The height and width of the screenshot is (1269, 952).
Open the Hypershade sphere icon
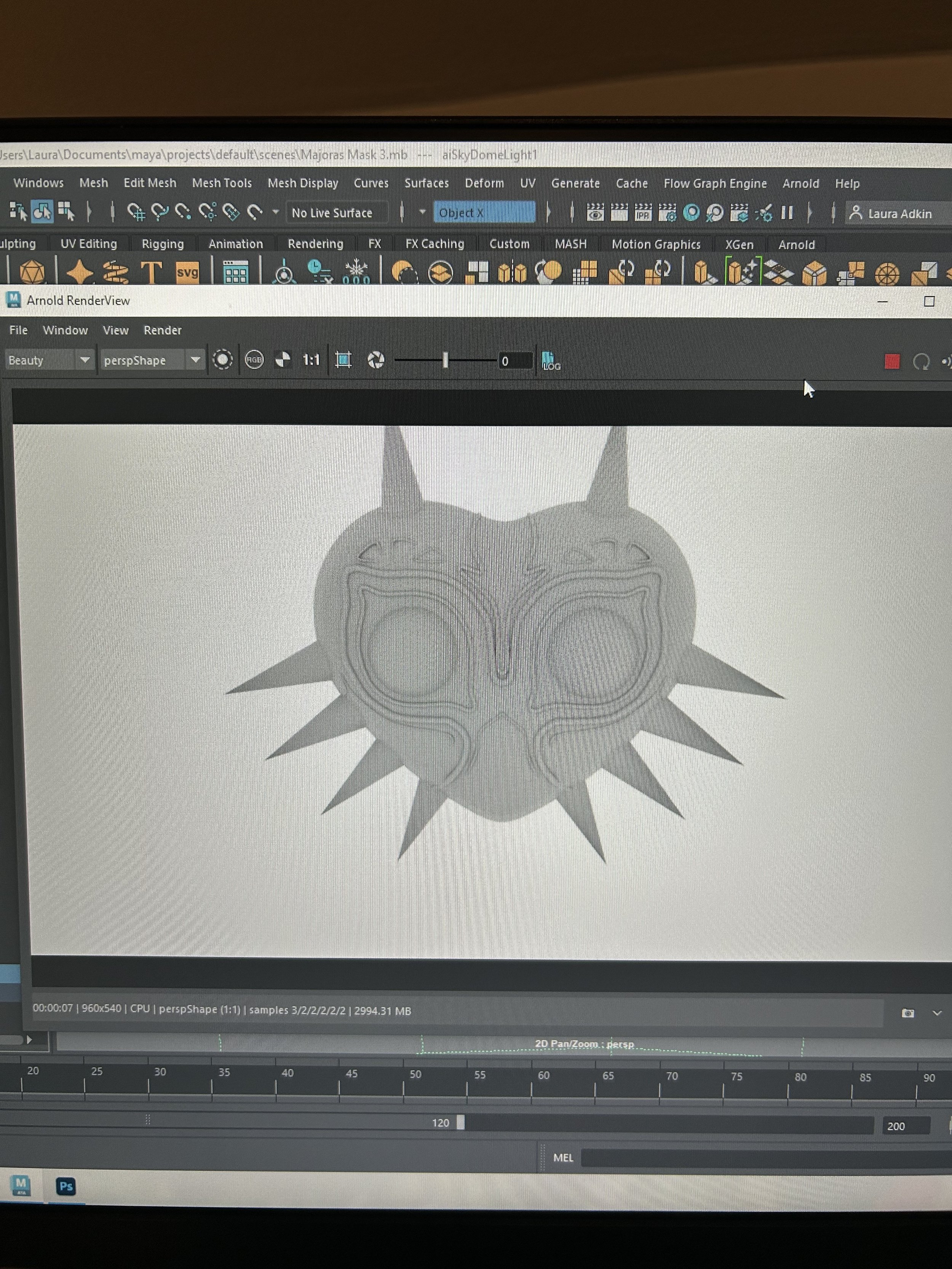(692, 213)
